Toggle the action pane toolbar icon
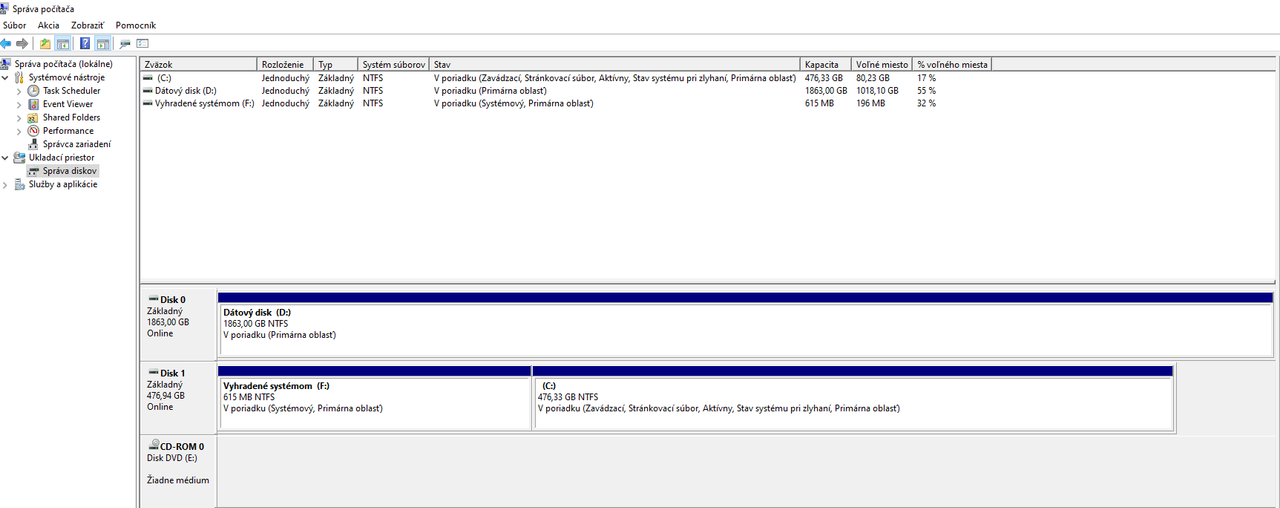The width and height of the screenshot is (1280, 508). tap(101, 43)
